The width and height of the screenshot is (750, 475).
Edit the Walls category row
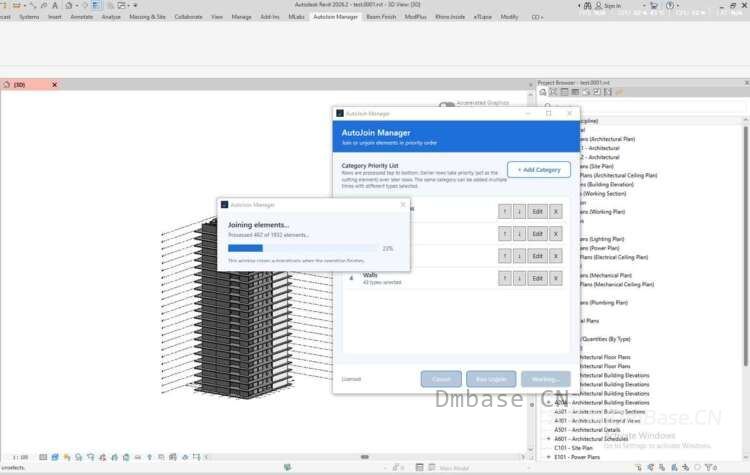tap(538, 278)
